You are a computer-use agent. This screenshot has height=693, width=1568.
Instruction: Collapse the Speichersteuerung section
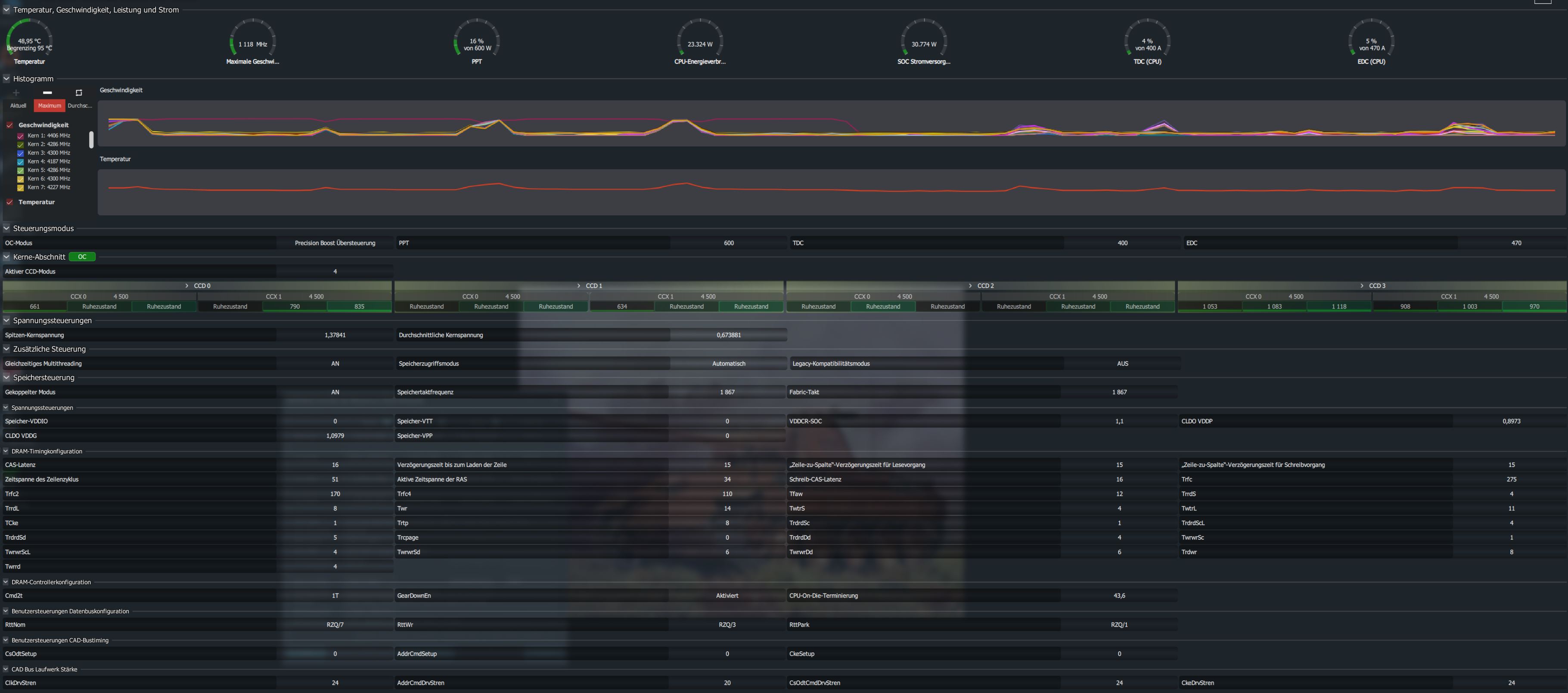(7, 378)
